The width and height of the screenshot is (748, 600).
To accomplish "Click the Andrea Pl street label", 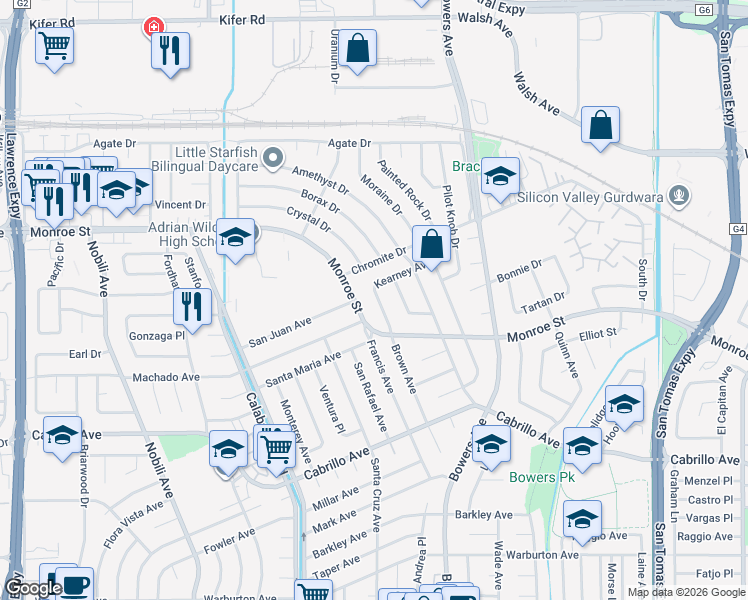I will coord(420,560).
